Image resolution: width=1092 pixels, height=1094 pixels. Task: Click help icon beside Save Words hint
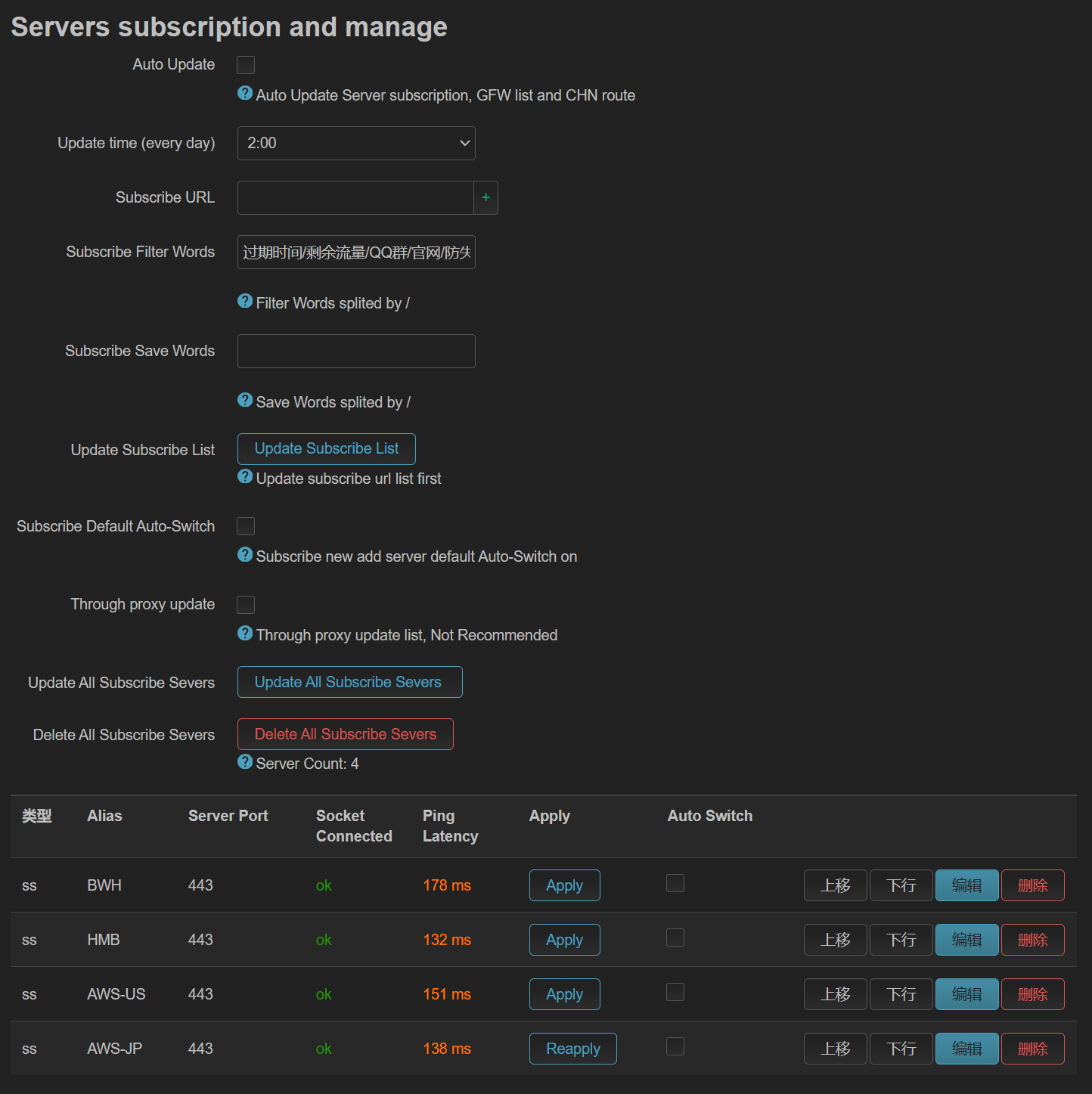tap(245, 400)
